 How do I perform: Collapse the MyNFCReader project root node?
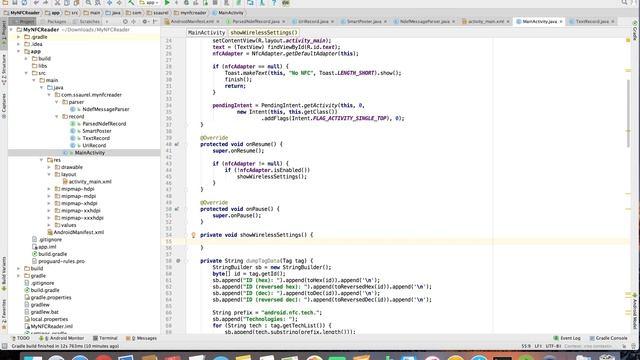11,30
